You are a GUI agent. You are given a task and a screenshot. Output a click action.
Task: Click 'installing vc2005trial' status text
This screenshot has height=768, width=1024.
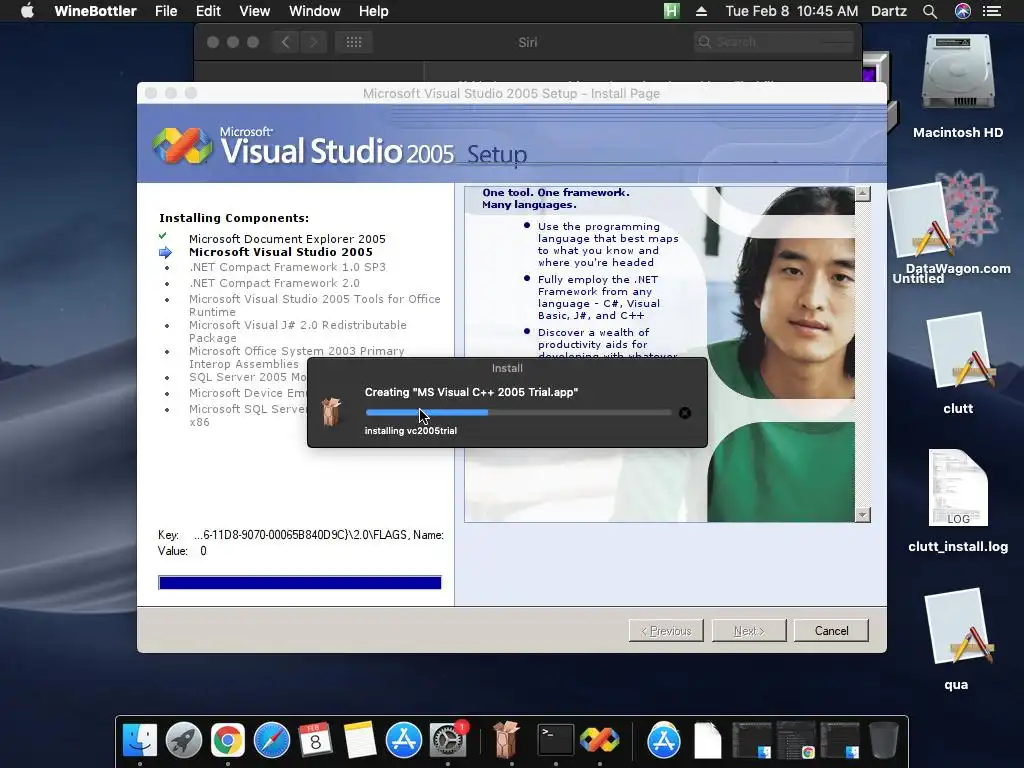click(x=411, y=431)
